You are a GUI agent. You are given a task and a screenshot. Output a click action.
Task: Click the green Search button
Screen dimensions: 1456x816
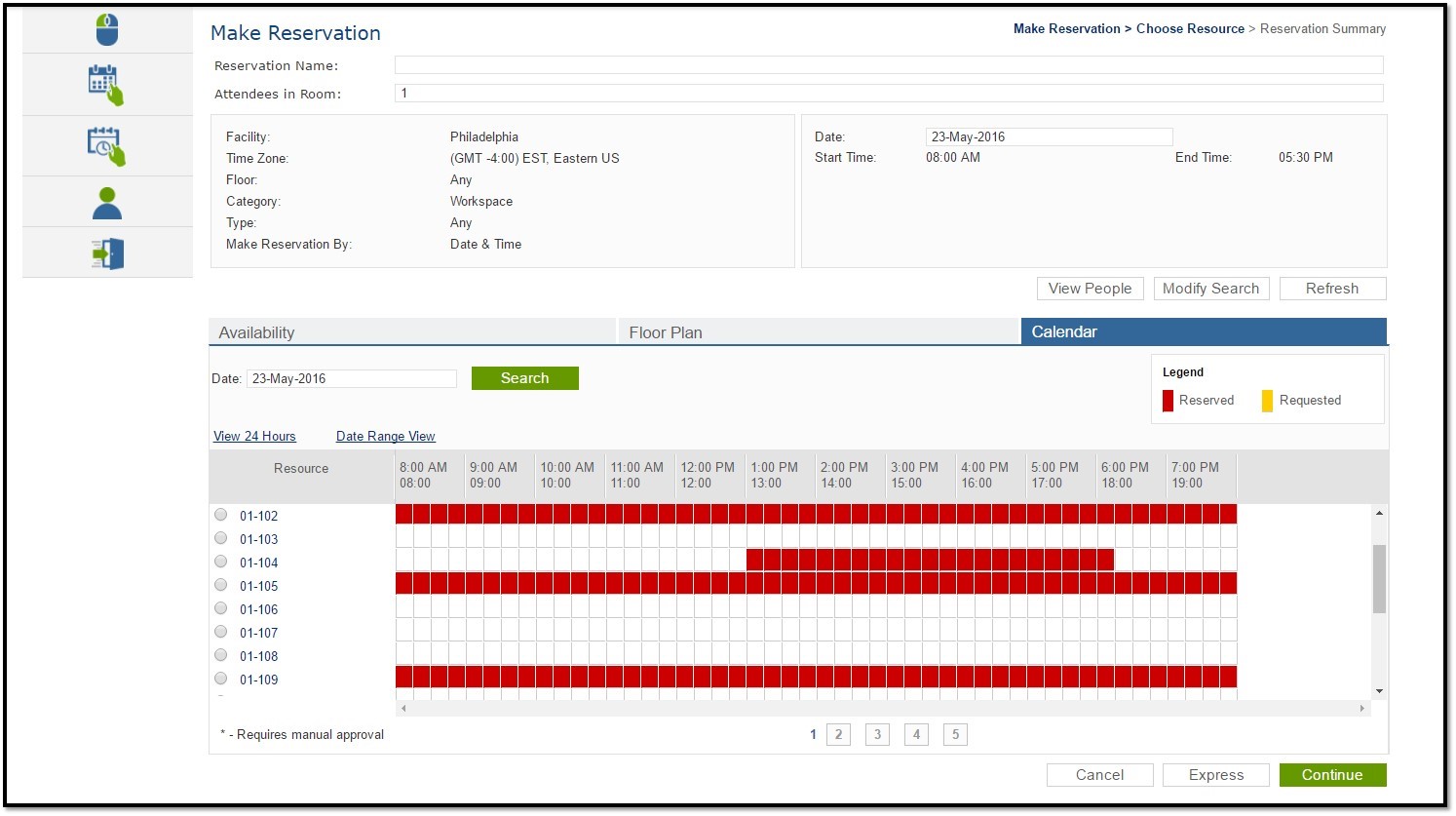click(525, 378)
